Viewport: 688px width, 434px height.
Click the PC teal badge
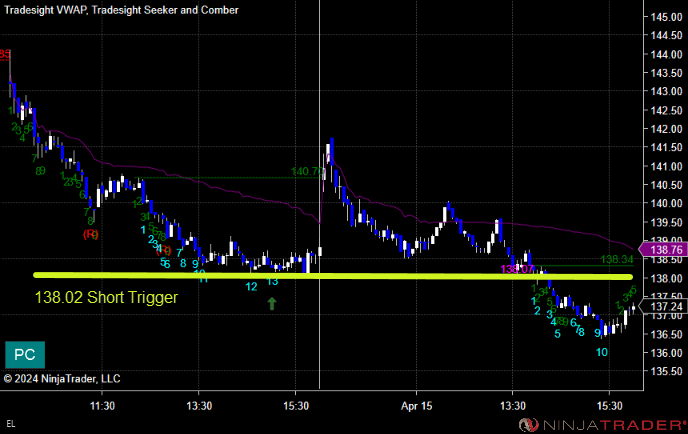[25, 355]
